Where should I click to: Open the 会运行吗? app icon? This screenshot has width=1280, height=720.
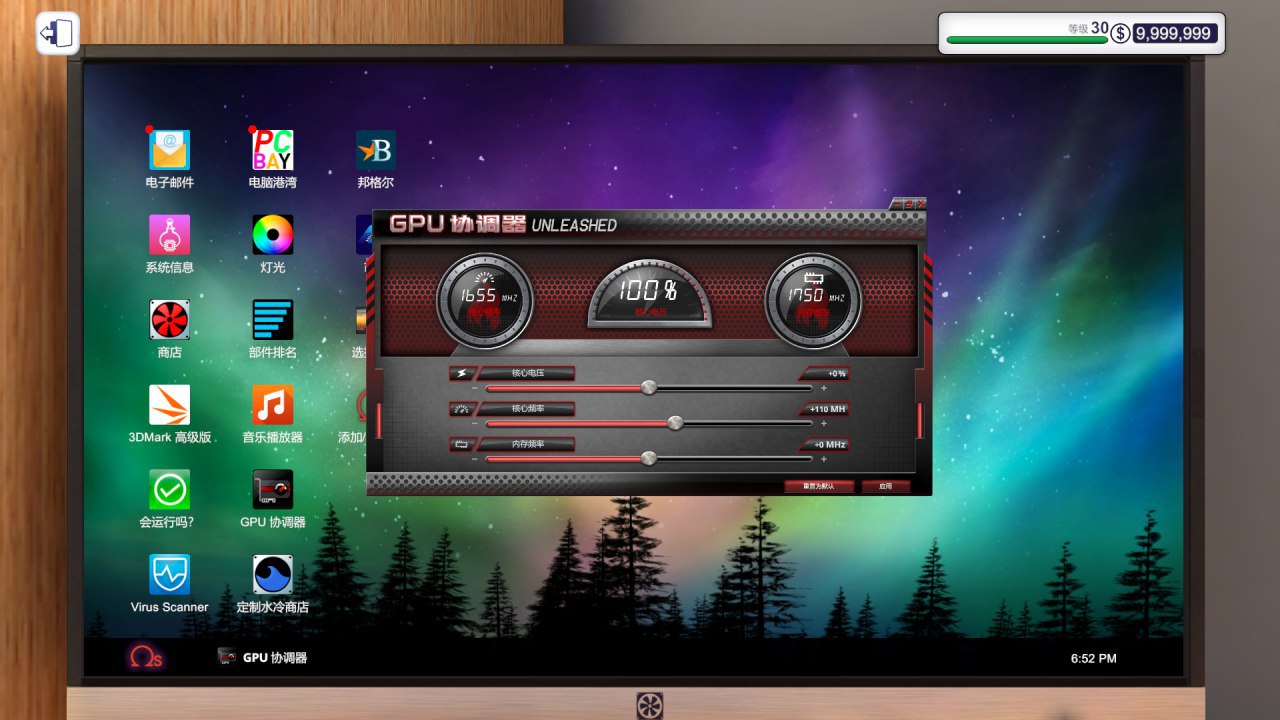click(169, 490)
